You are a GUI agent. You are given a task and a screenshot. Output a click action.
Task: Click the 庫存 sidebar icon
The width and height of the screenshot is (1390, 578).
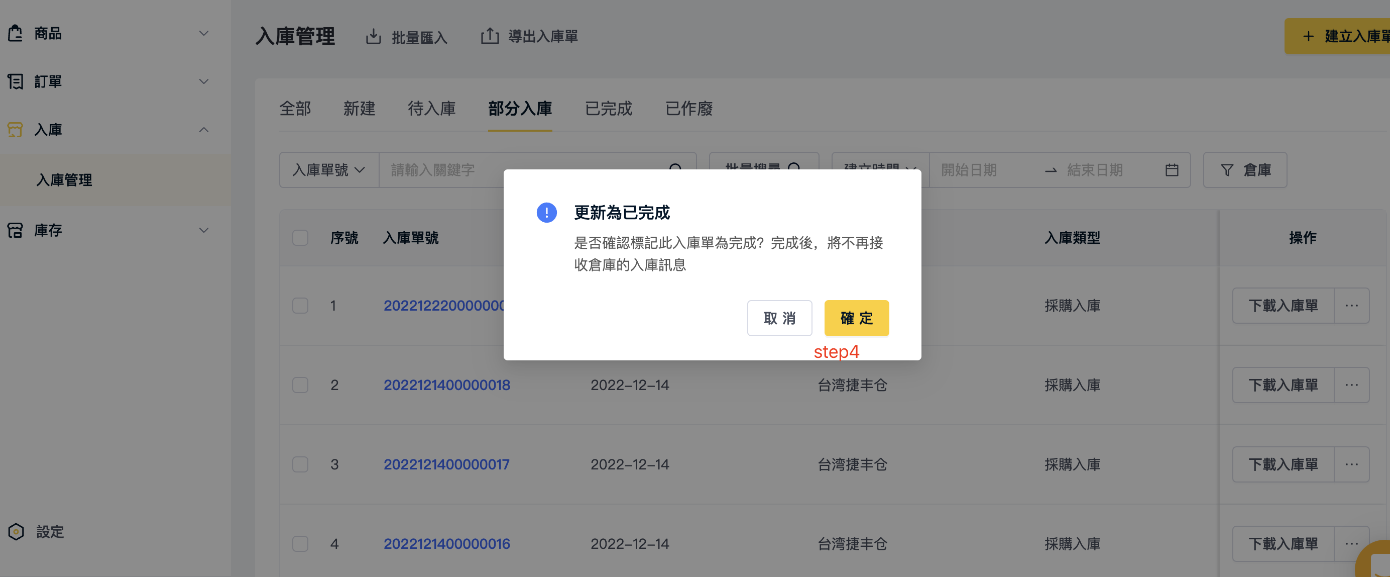(x=15, y=230)
